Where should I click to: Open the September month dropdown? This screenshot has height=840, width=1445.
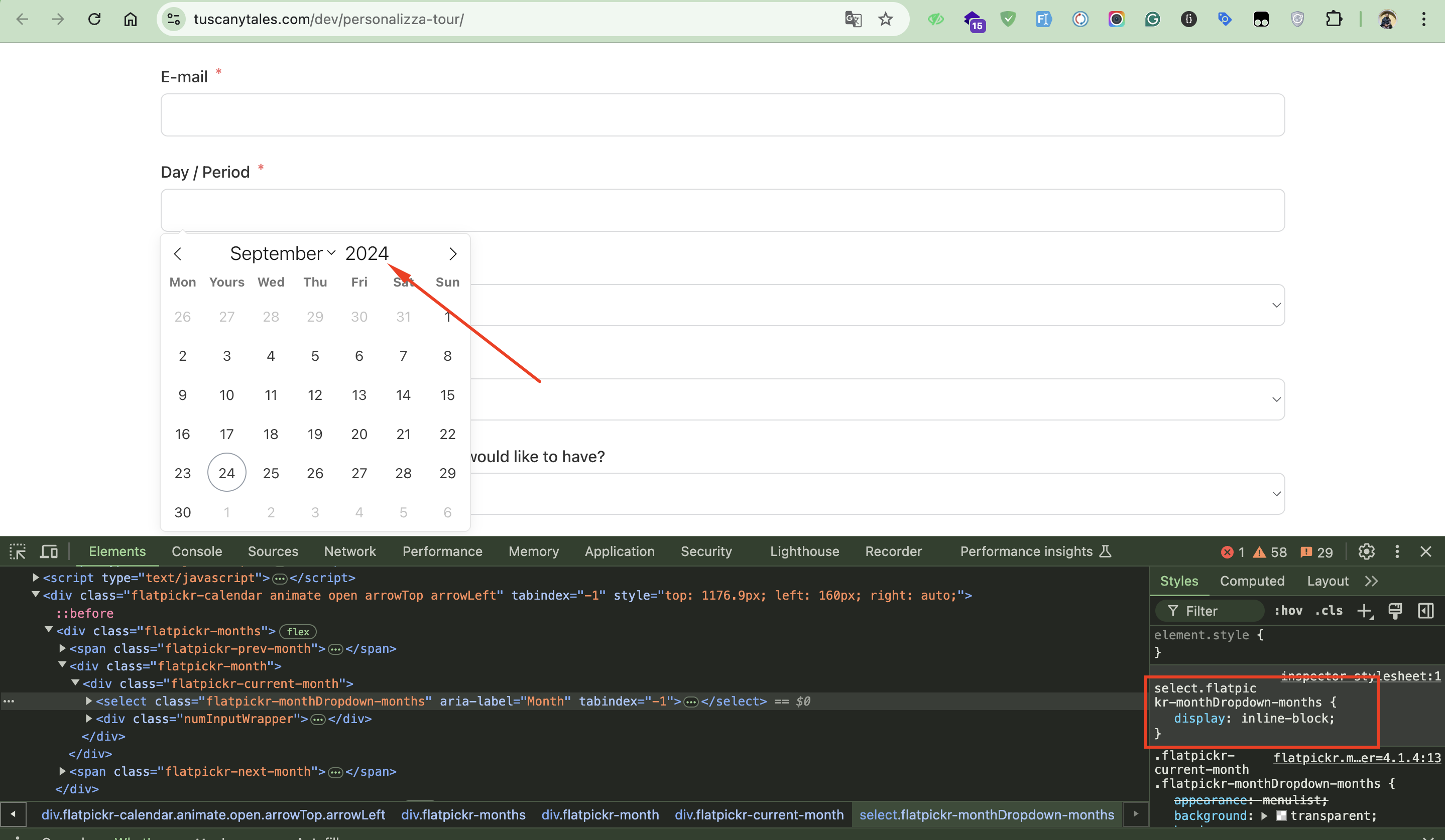[283, 253]
